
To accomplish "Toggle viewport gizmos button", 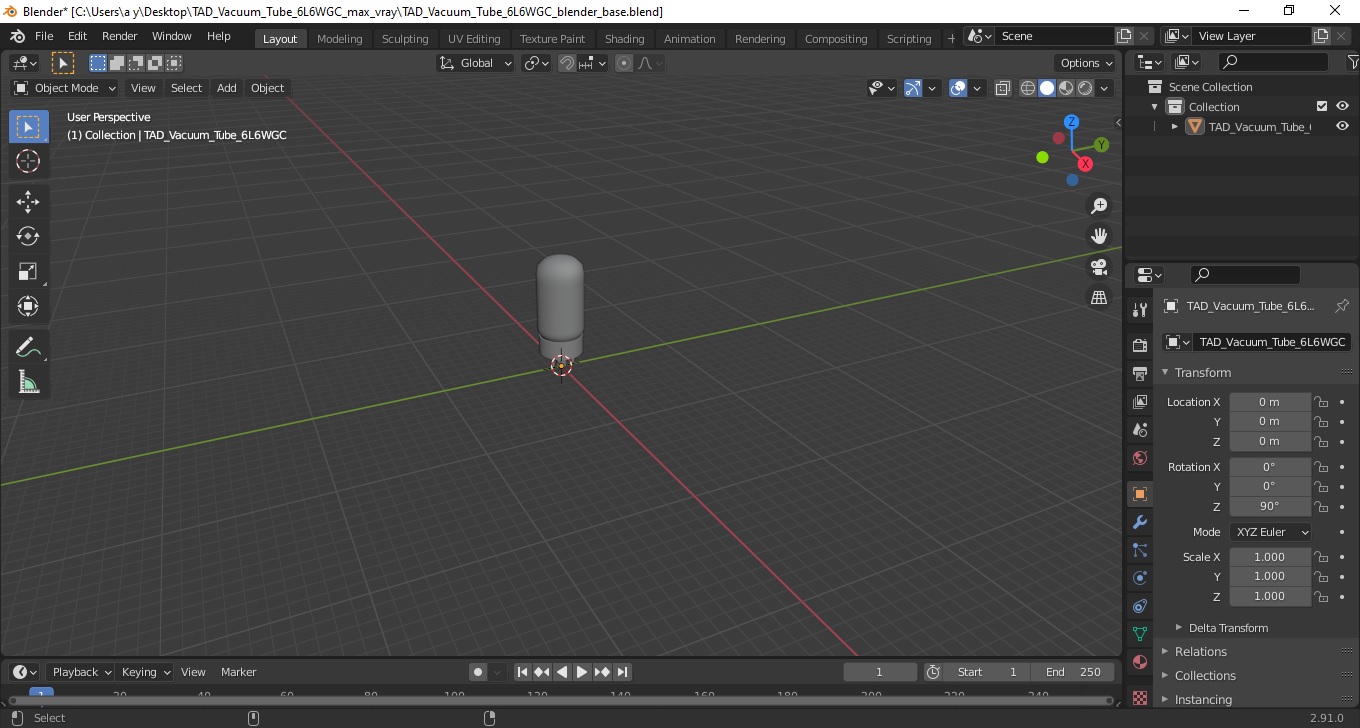I will (912, 88).
